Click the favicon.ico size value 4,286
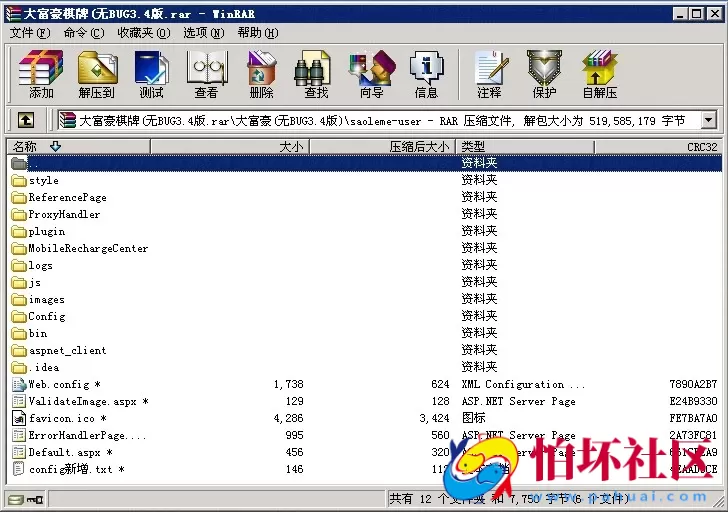Viewport: 728px width, 512px height. [288, 418]
